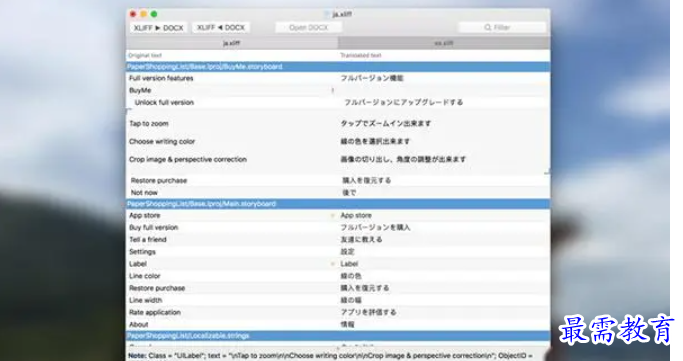683x361 pixels.
Task: Minimize the ja.xliff window
Action: pos(144,14)
